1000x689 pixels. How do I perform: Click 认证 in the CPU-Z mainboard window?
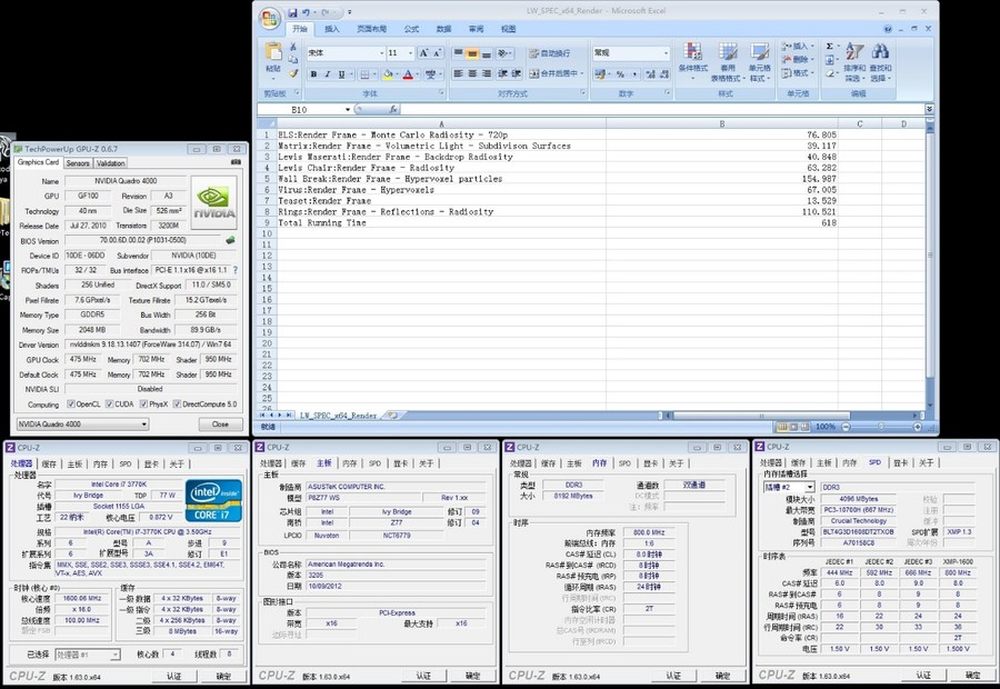click(x=423, y=676)
